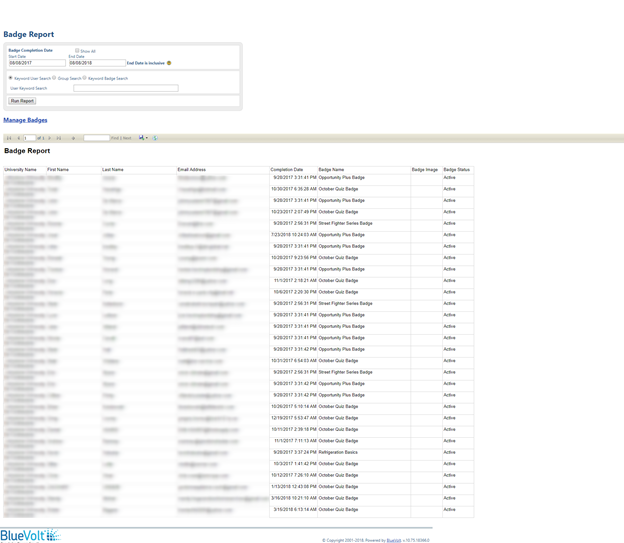
Task: Go back to parent report arrow
Action: [x=73, y=138]
